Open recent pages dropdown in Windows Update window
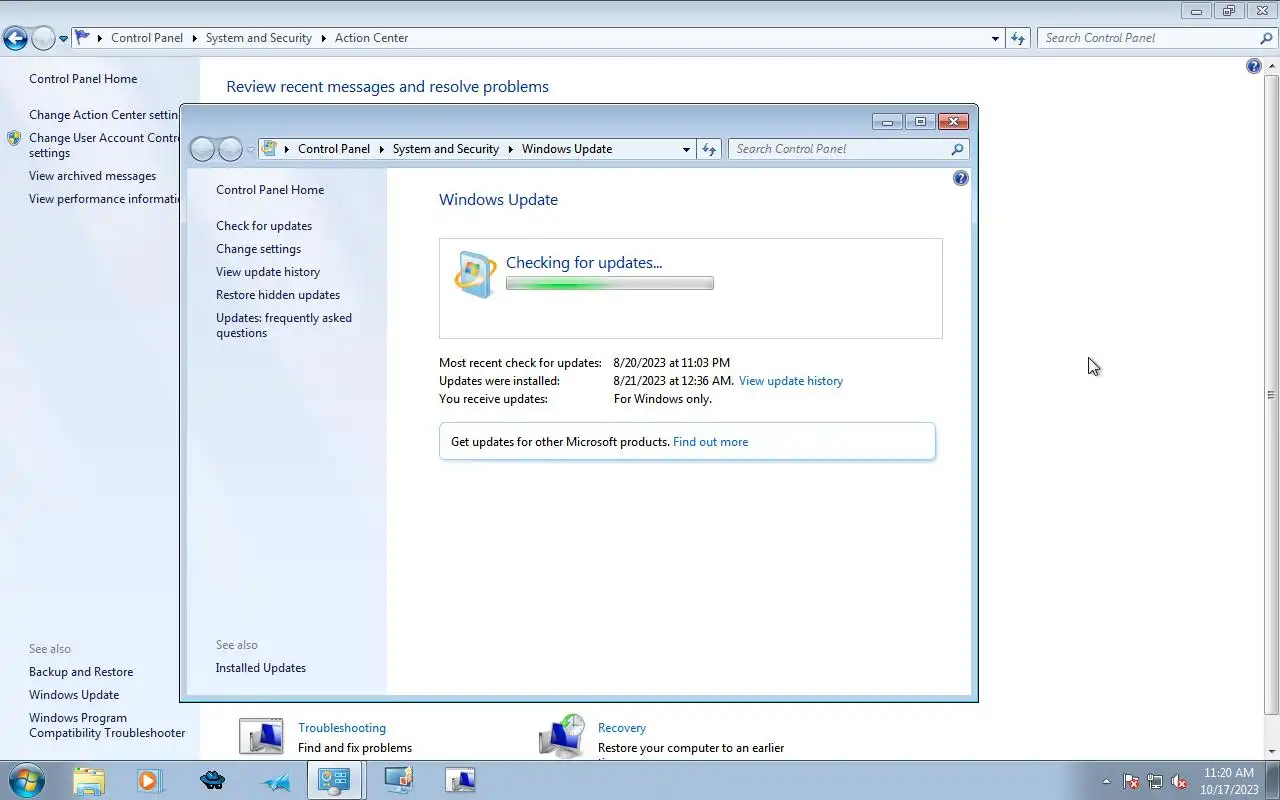The height and width of the screenshot is (800, 1280). click(x=251, y=149)
